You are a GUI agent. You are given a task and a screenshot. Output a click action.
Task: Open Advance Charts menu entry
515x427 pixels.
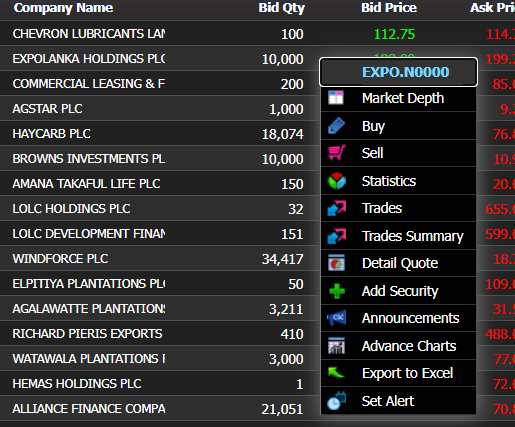398,346
